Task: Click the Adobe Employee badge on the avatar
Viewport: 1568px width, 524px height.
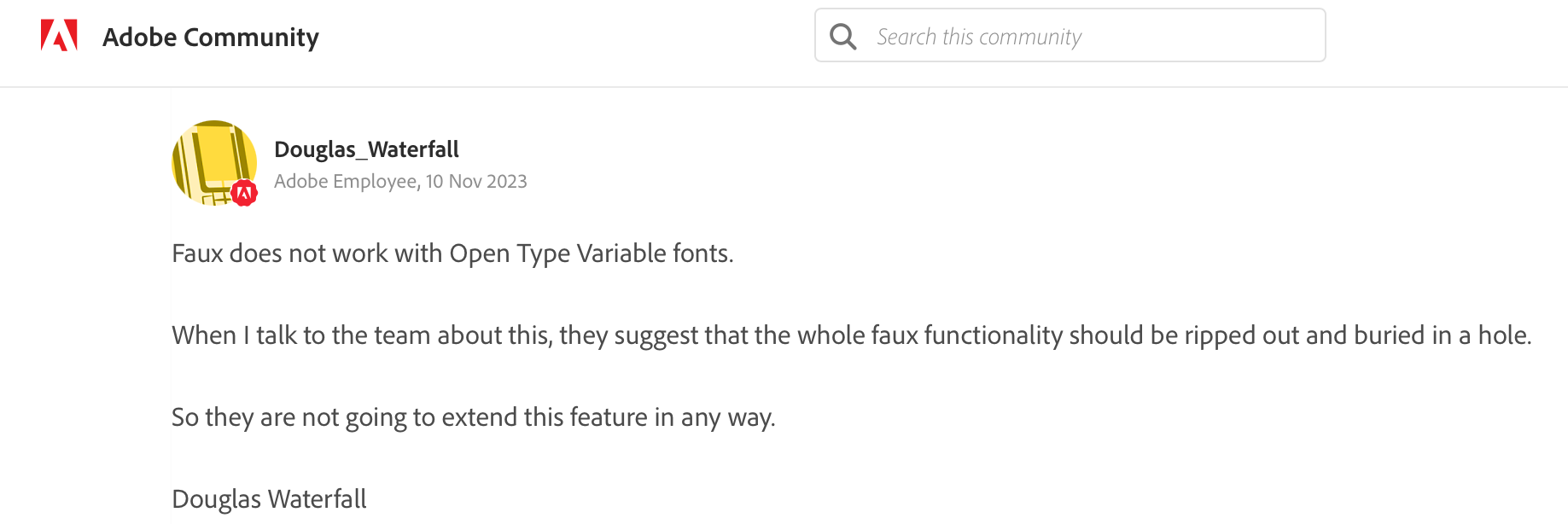Action: pyautogui.click(x=243, y=194)
